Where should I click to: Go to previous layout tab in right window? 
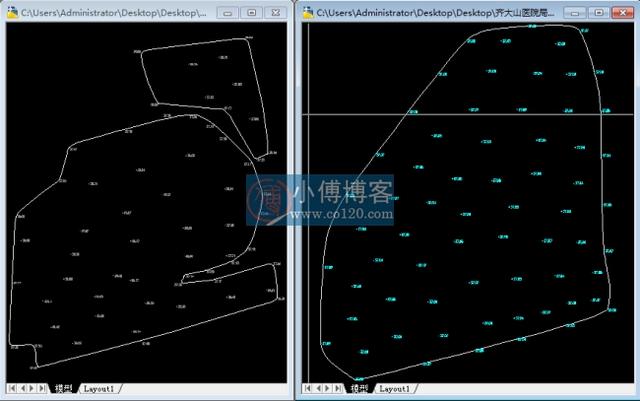[319, 387]
